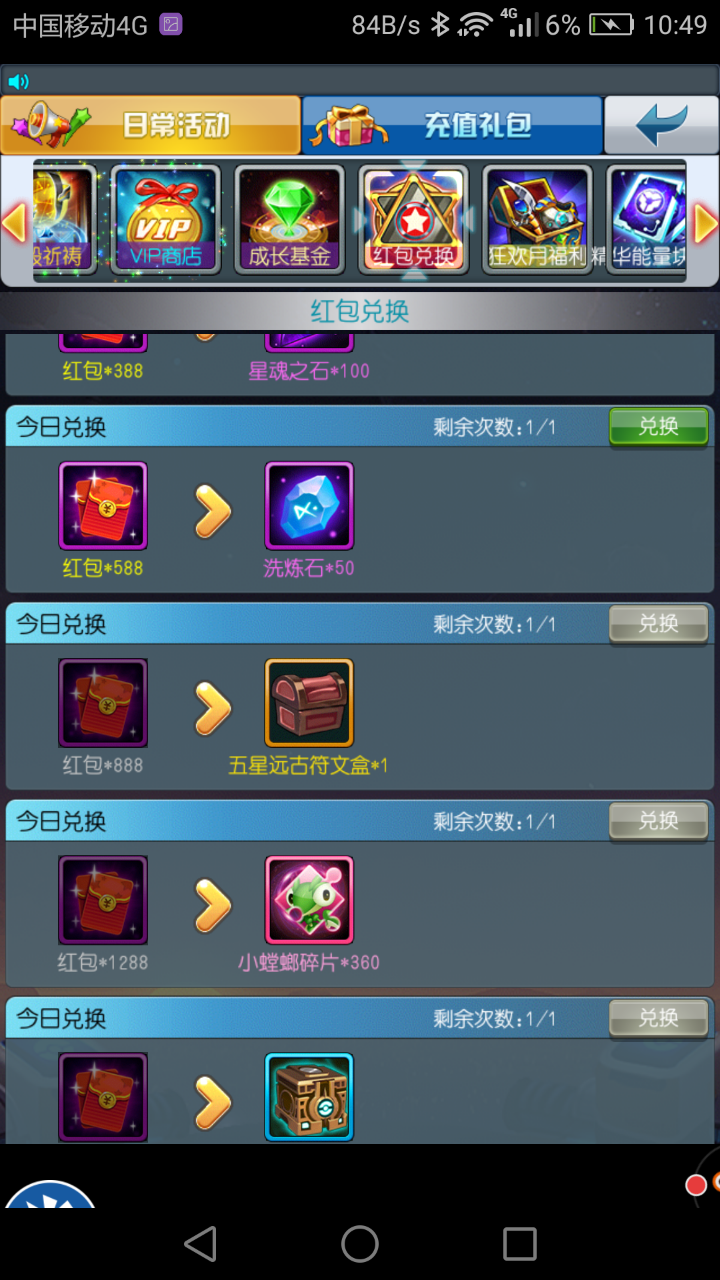Tap the Android home navigation button
This screenshot has width=720, height=1280.
point(360,1244)
